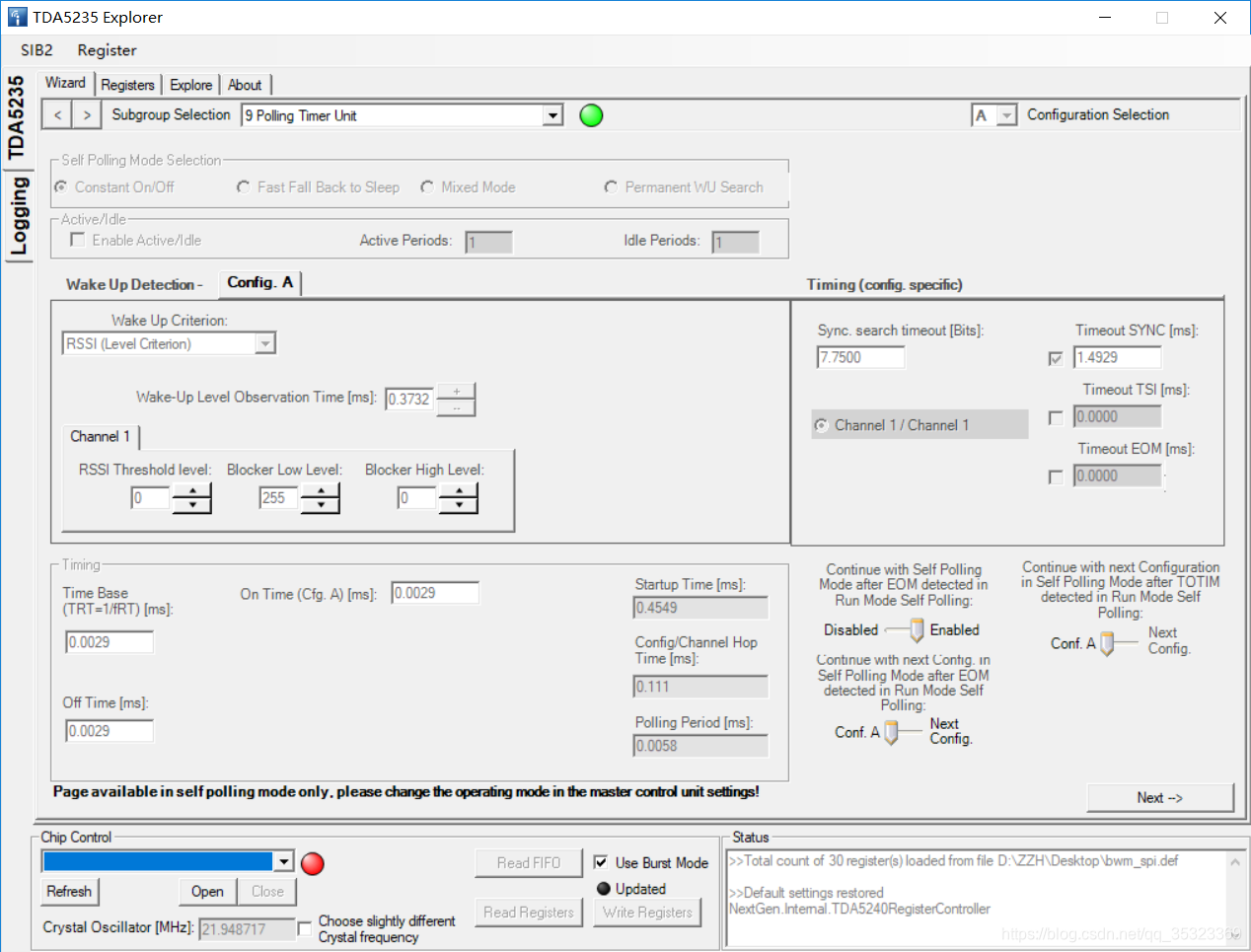
Task: Click On Time (Cfg. A) input field
Action: [435, 593]
